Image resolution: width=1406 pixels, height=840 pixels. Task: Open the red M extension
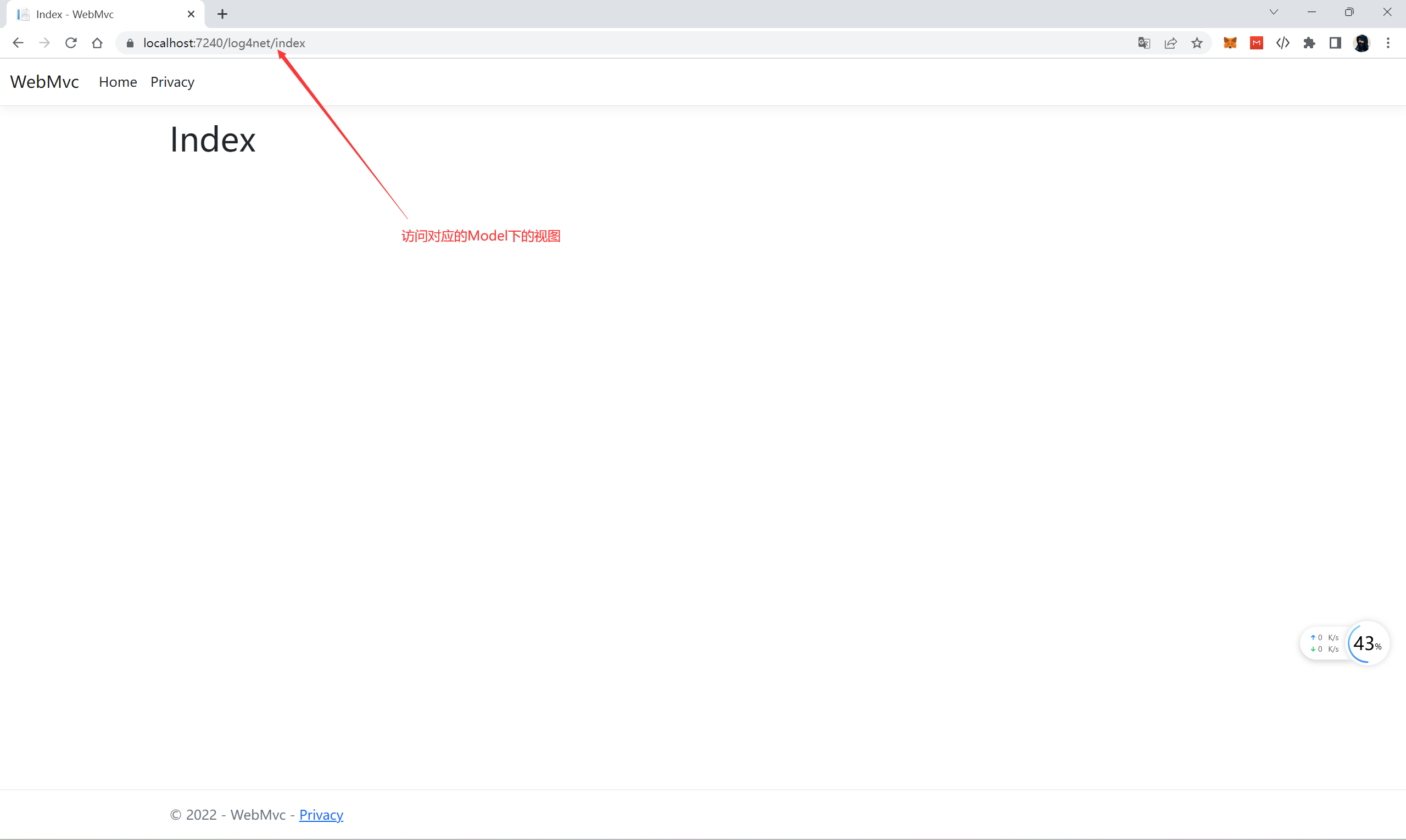point(1257,43)
